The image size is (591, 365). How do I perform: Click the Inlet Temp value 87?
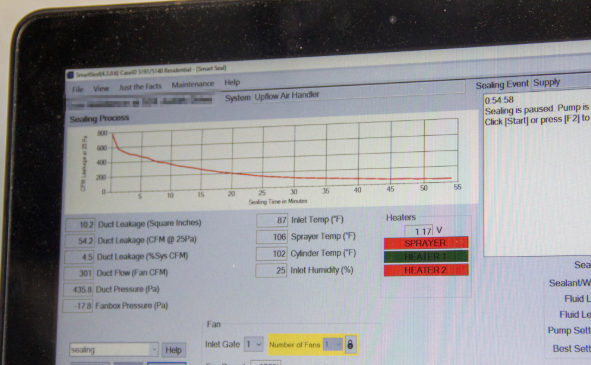(272, 220)
